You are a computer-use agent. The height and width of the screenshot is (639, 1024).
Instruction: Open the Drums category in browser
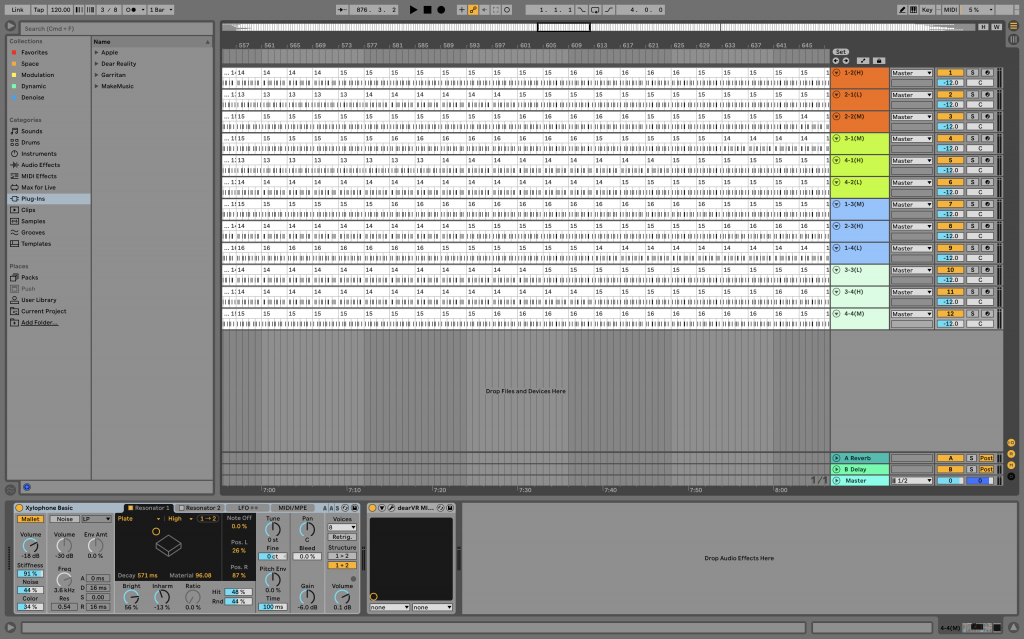coord(31,142)
